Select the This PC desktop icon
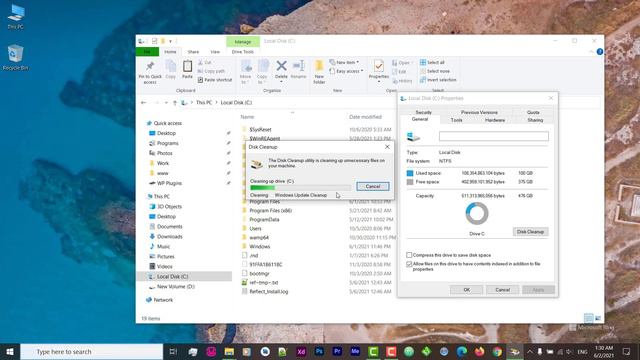This screenshot has width=640, height=360. [x=16, y=17]
